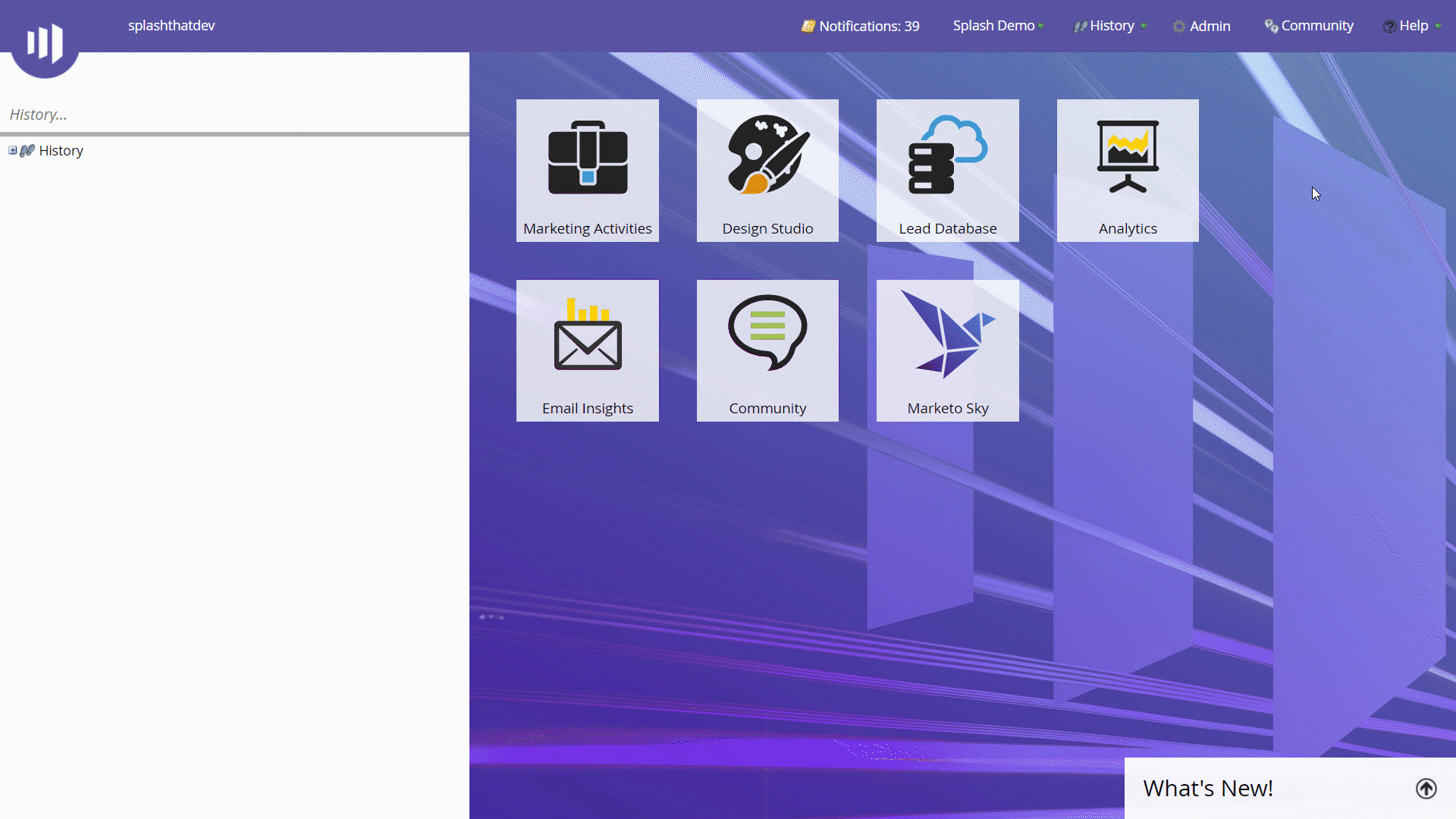
Task: Click into the History search field
Action: click(235, 115)
